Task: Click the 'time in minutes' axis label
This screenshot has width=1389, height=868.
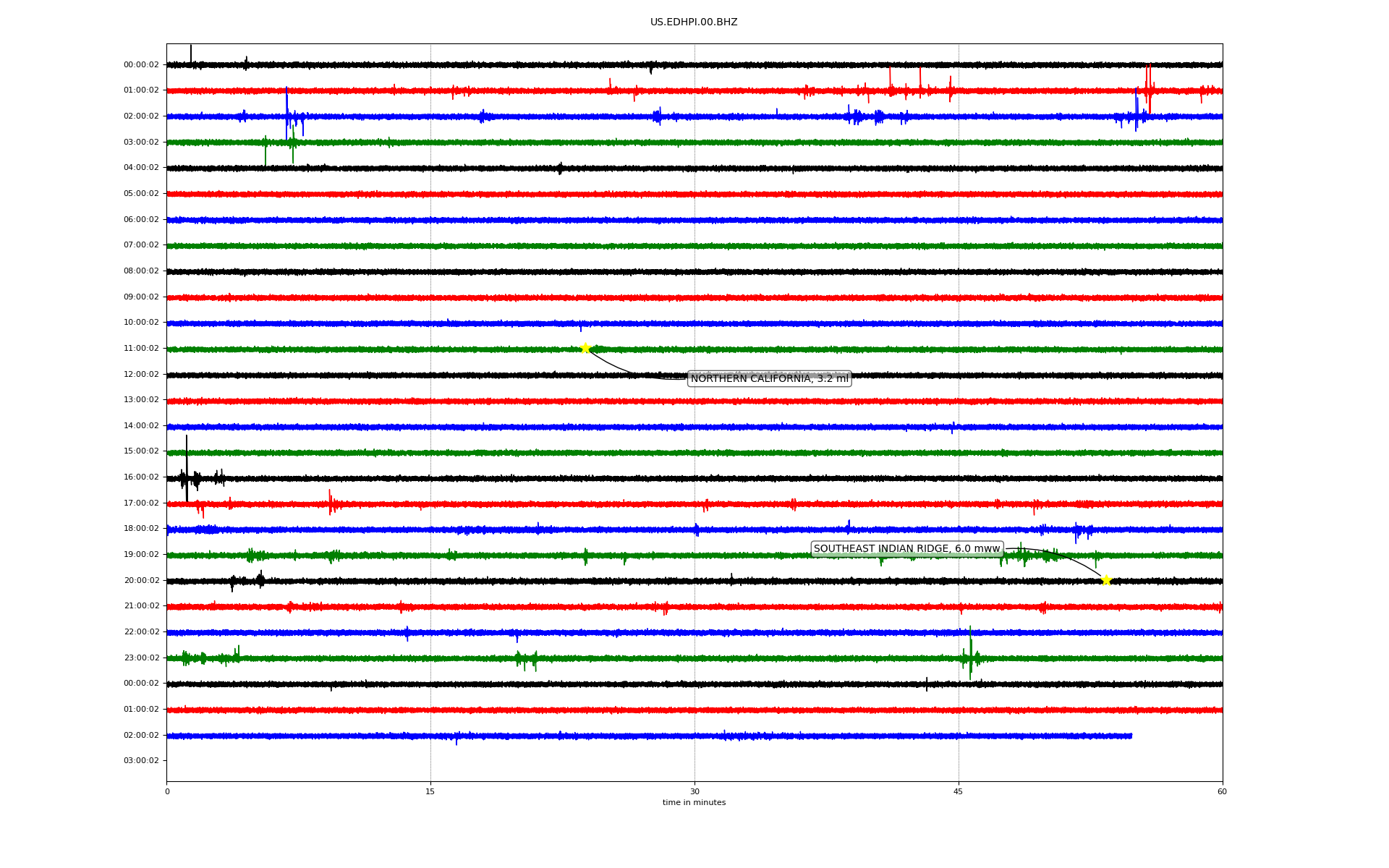Action: coord(694,803)
